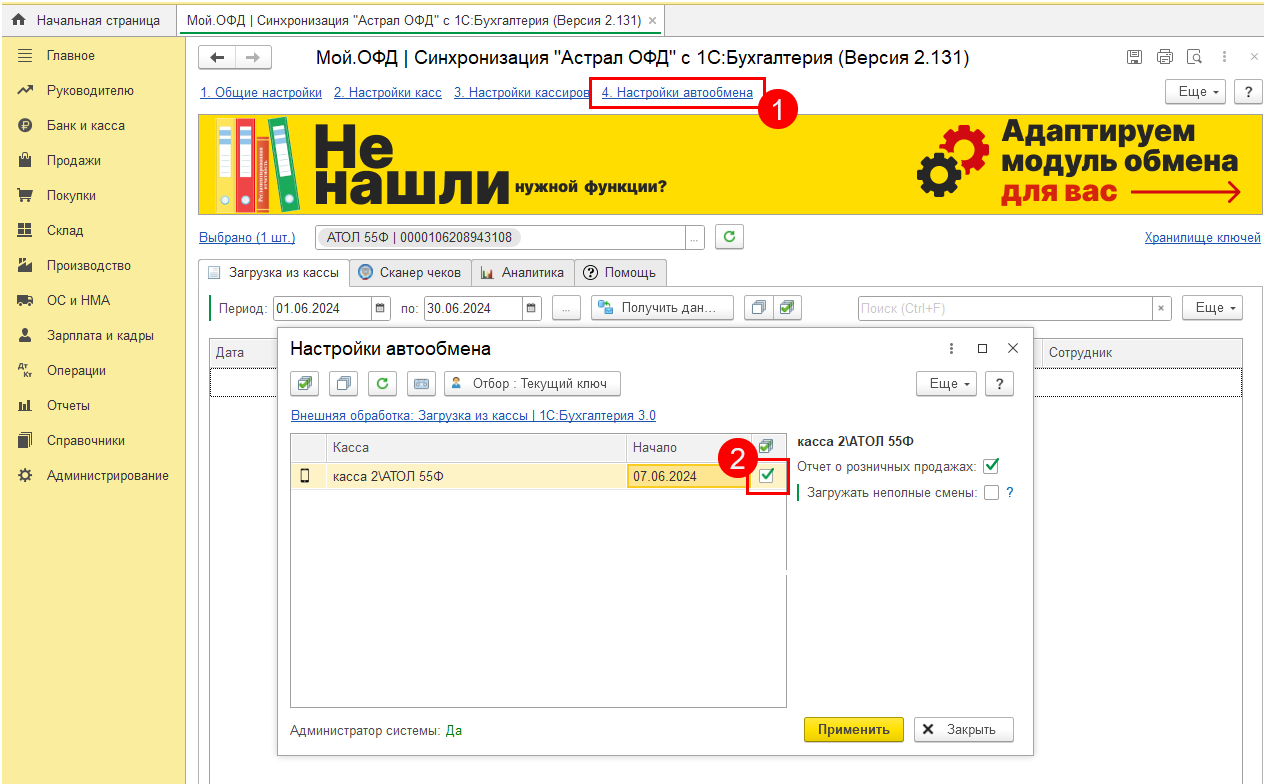1266x784 pixels.
Task: Click the back navigation arrow
Action: click(217, 58)
